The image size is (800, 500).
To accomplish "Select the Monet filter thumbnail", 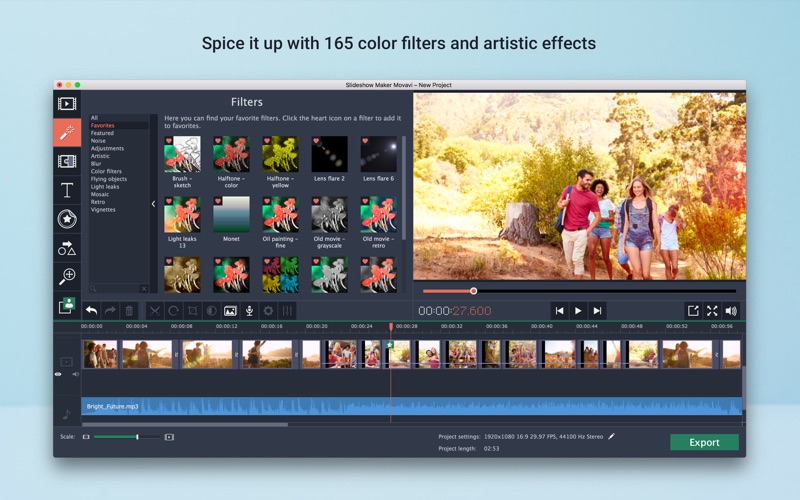I will pos(231,214).
